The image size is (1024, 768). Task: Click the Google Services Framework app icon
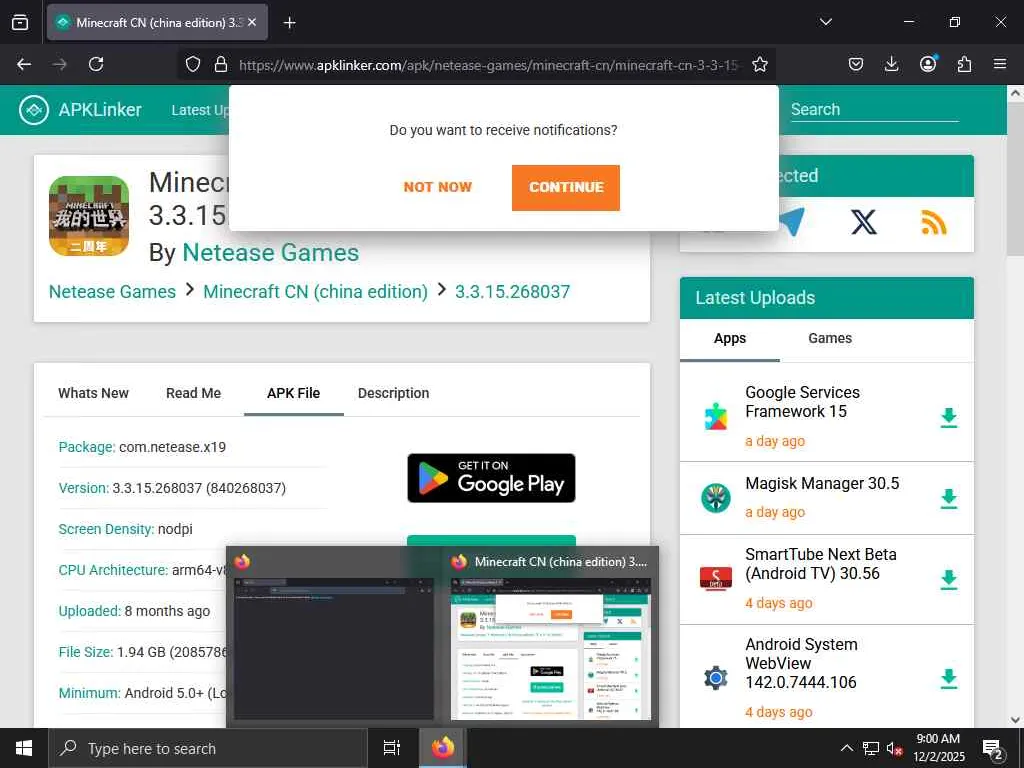716,417
